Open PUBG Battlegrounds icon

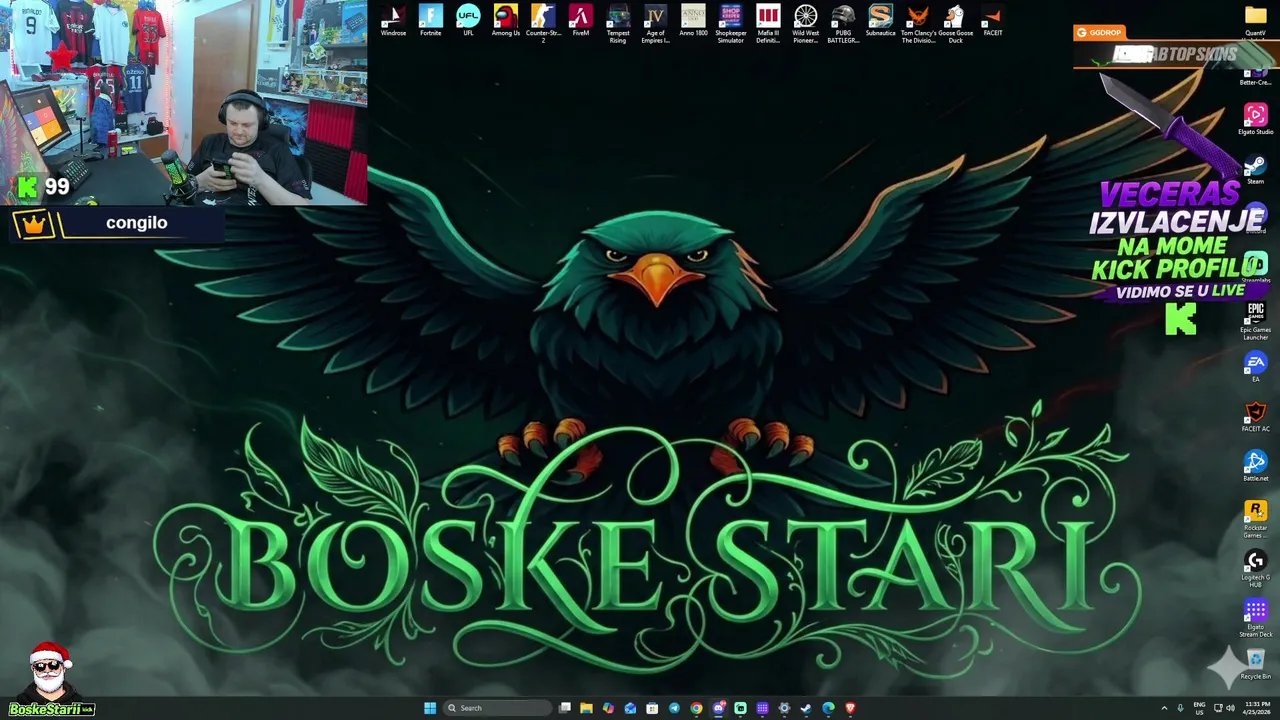pyautogui.click(x=843, y=22)
